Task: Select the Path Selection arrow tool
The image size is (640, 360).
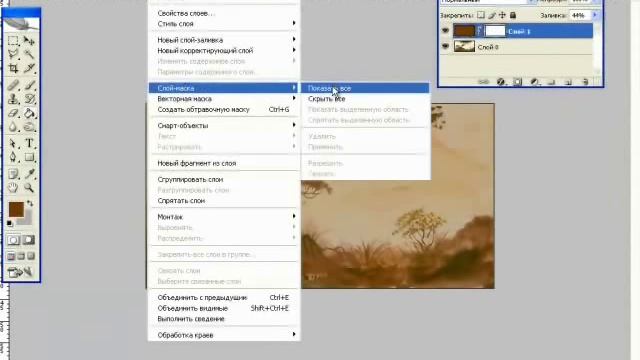Action: click(x=13, y=143)
